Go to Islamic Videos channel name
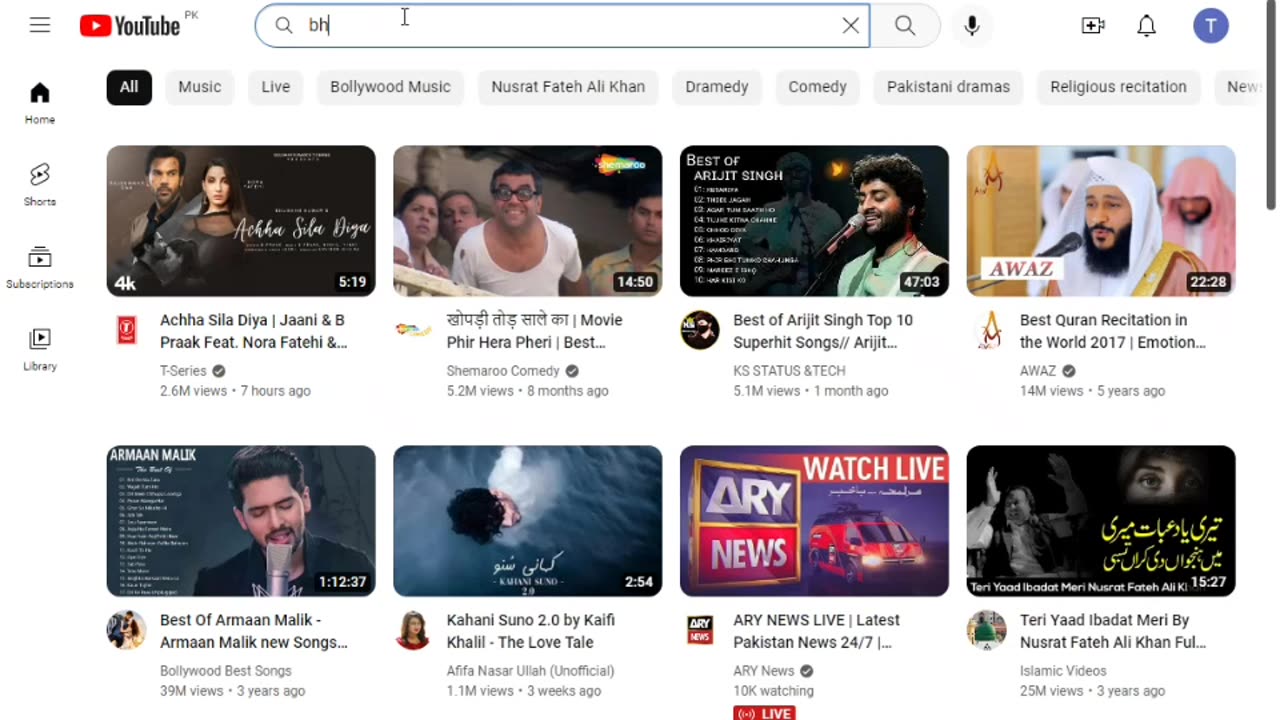The height and width of the screenshot is (720, 1280). click(x=1063, y=671)
